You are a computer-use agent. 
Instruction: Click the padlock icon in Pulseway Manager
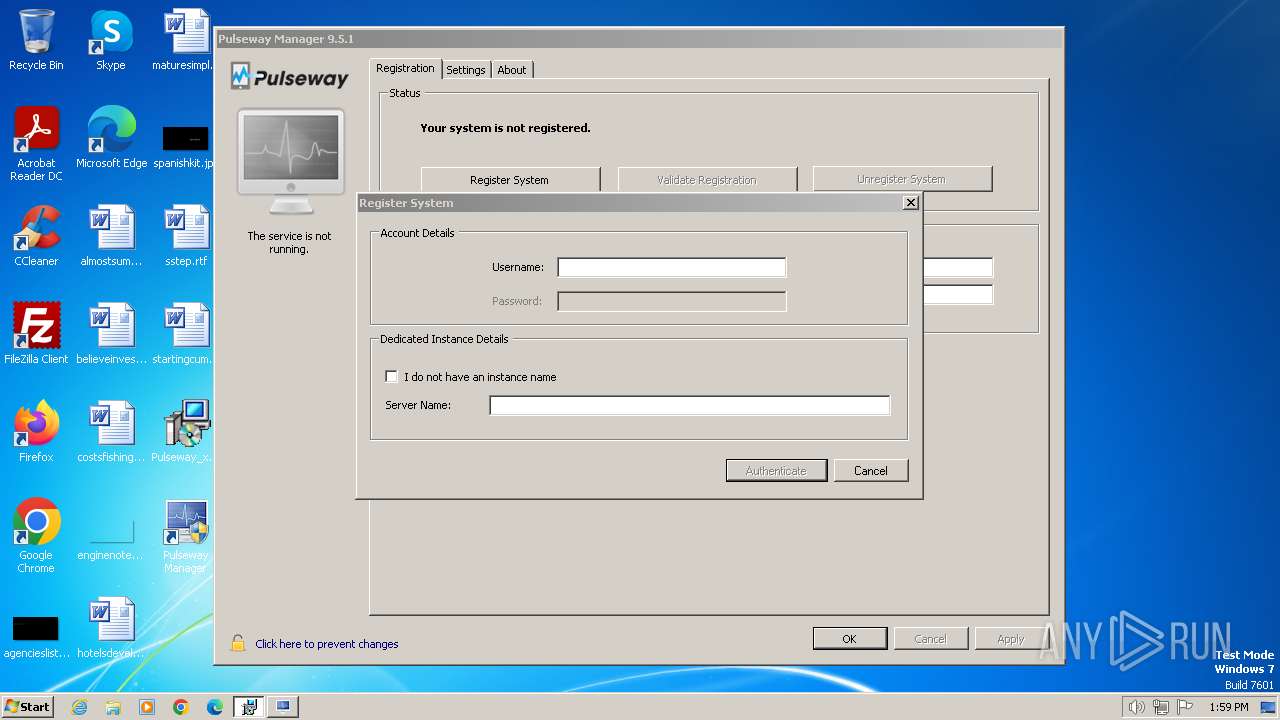tap(238, 643)
